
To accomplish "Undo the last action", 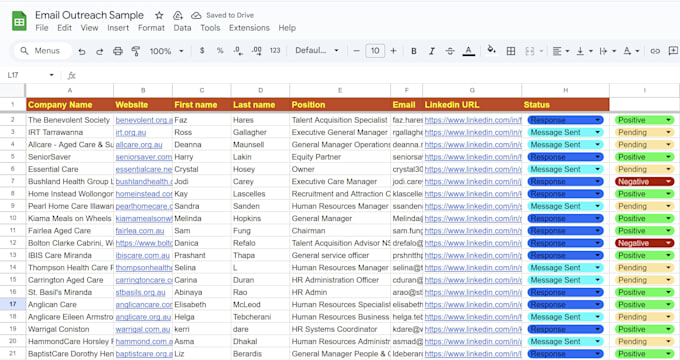I will pos(82,51).
